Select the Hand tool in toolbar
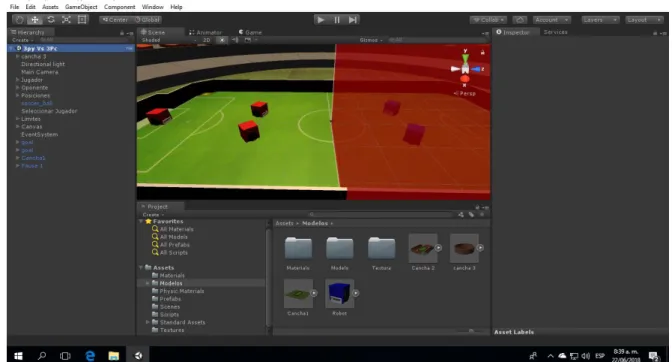 (18, 20)
